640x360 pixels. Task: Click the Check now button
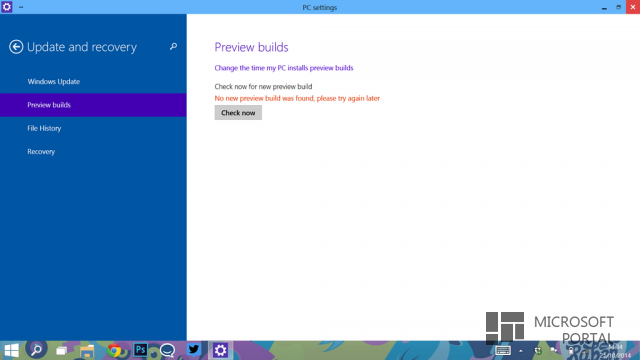click(238, 113)
